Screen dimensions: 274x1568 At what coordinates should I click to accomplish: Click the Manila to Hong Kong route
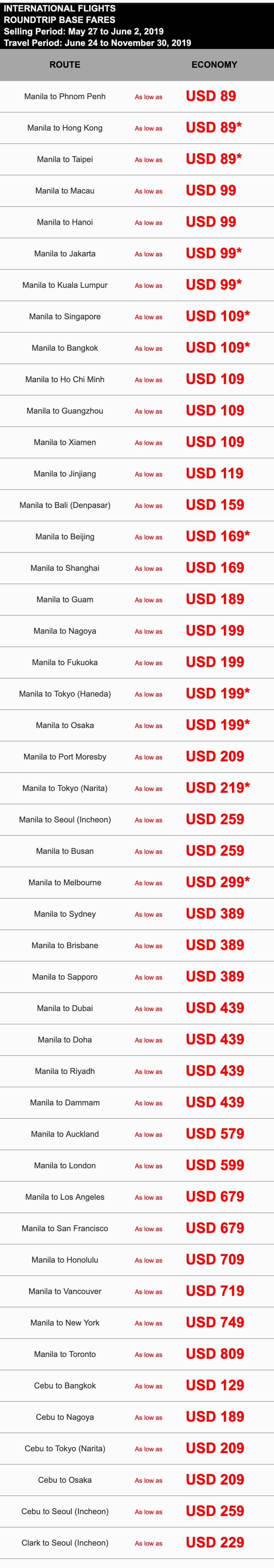pyautogui.click(x=64, y=128)
